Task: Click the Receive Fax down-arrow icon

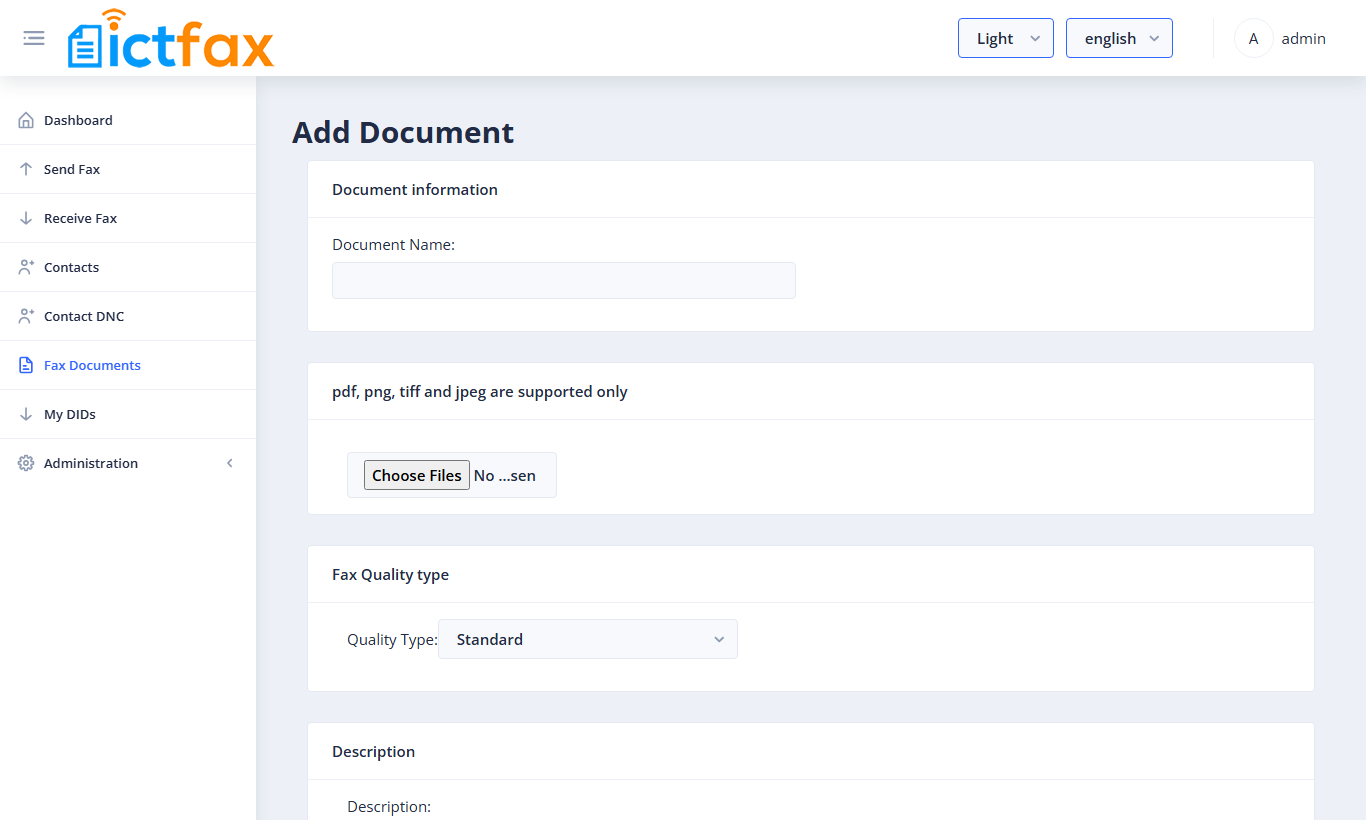Action: pos(26,218)
